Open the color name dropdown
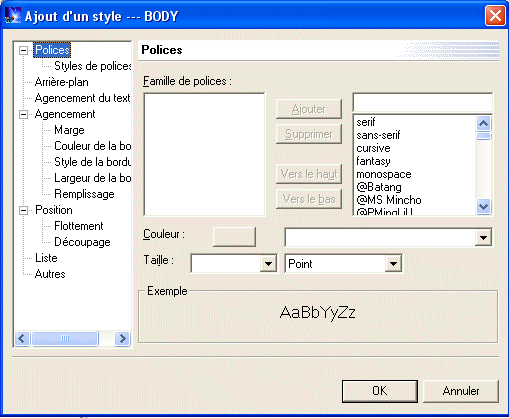509x418 pixels. point(483,238)
